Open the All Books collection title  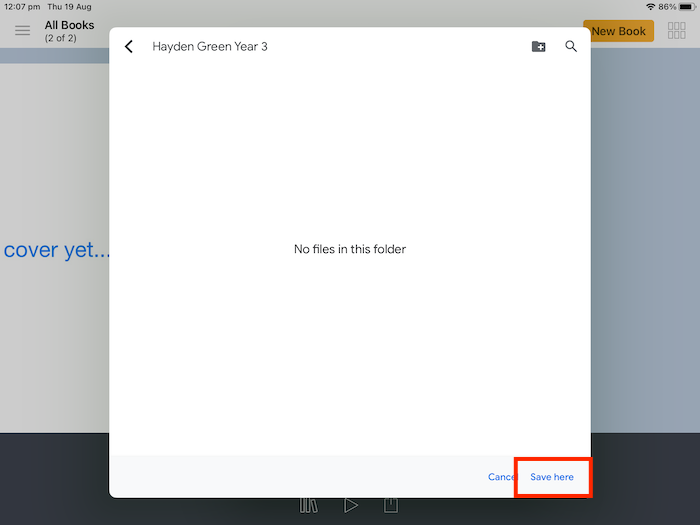pos(69,25)
